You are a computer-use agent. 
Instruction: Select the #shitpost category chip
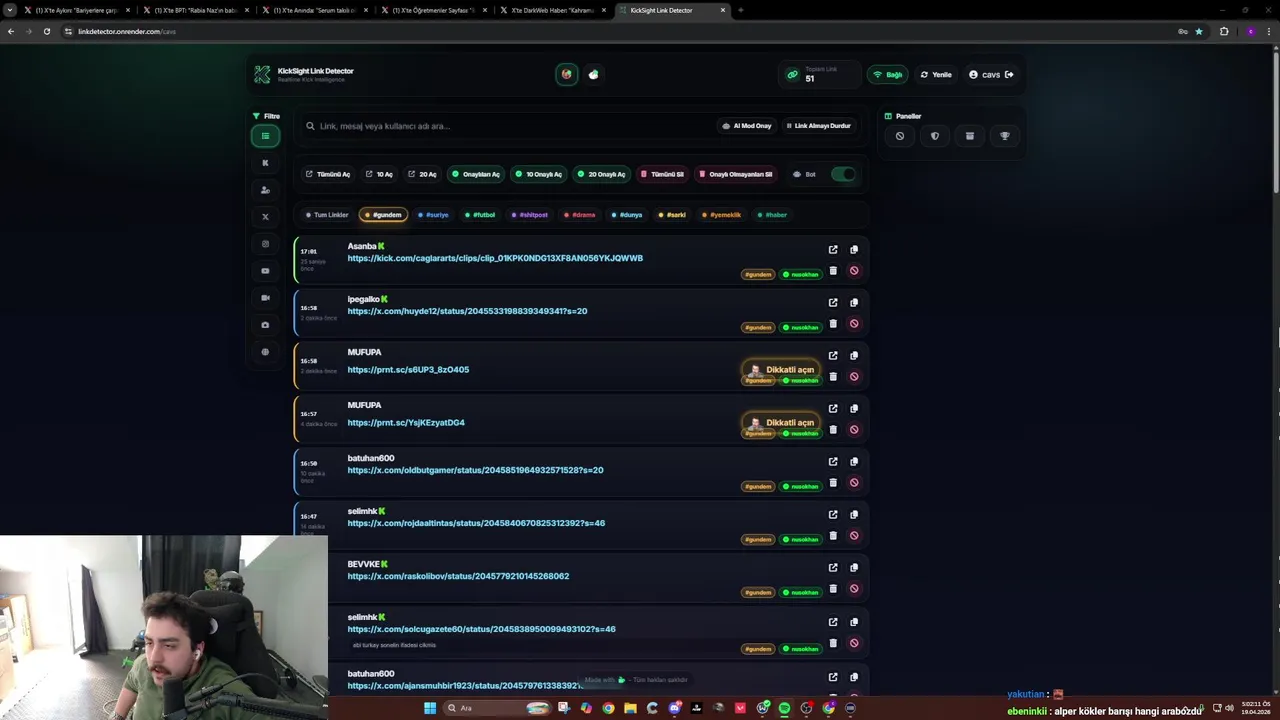529,215
